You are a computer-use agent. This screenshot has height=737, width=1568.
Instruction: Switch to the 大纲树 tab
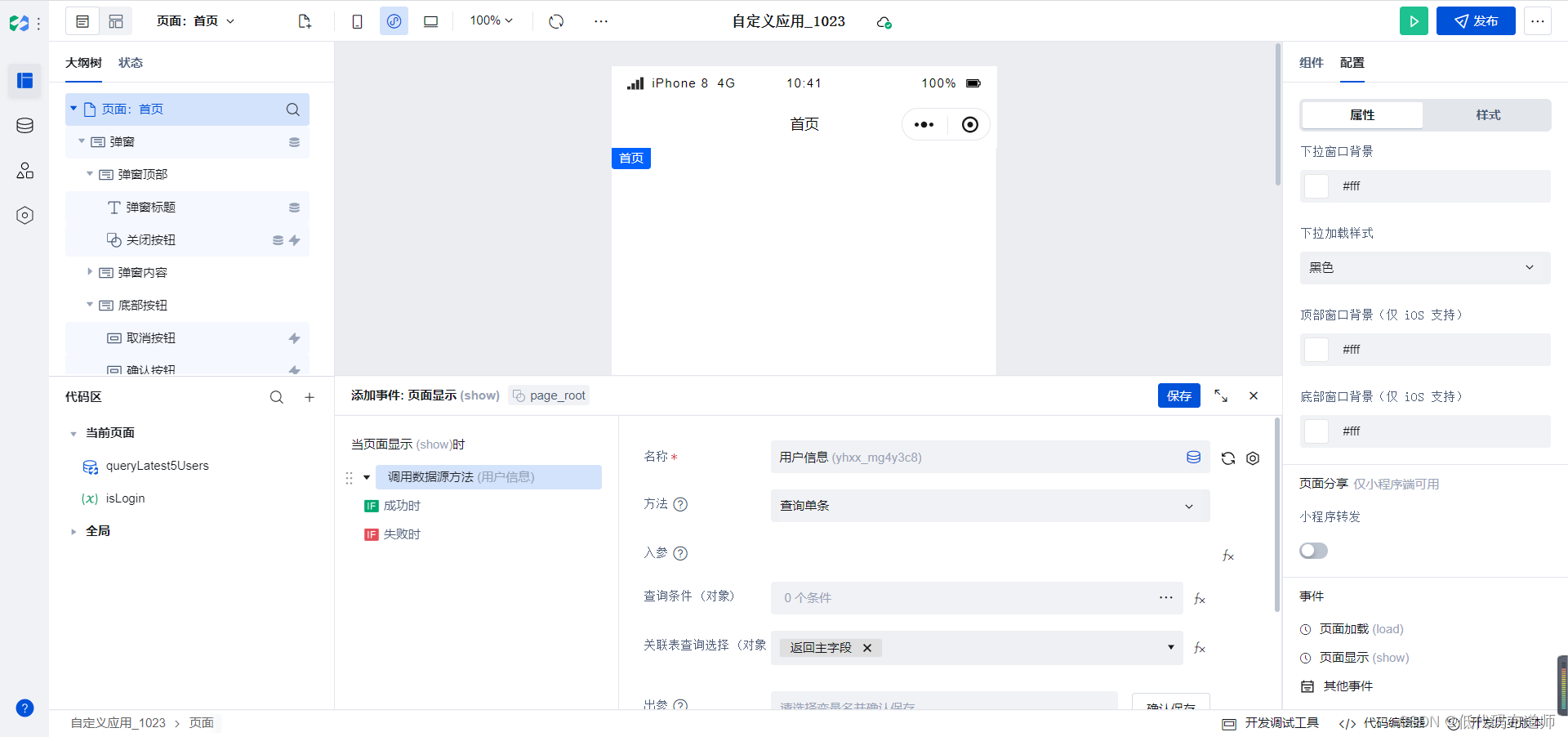coord(83,63)
